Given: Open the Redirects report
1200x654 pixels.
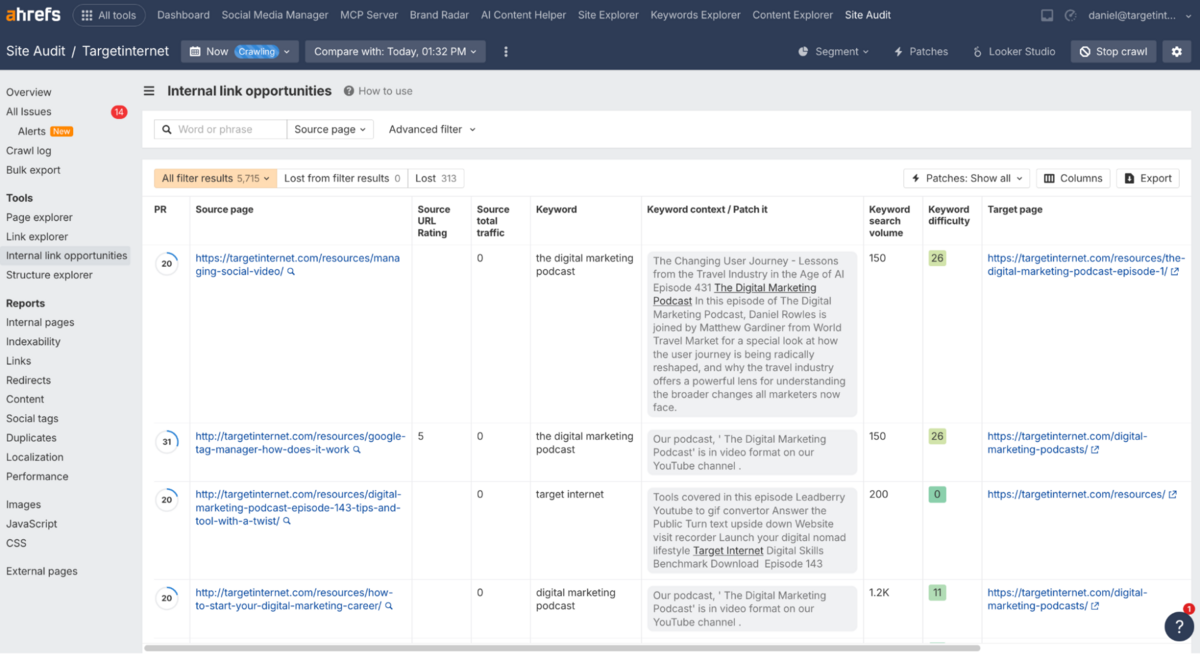Looking at the screenshot, I should pos(29,380).
